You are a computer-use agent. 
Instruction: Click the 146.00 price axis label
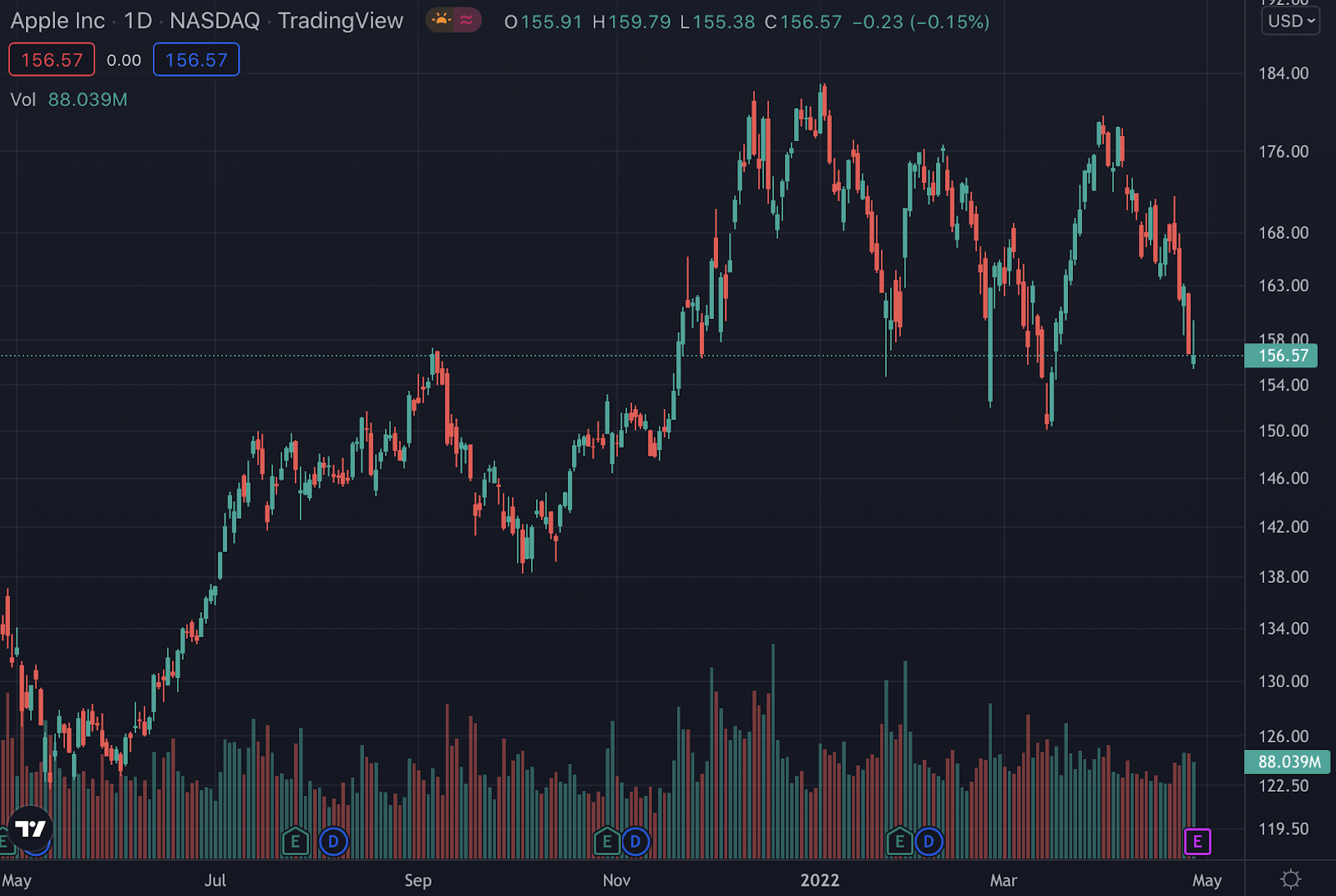point(1283,478)
